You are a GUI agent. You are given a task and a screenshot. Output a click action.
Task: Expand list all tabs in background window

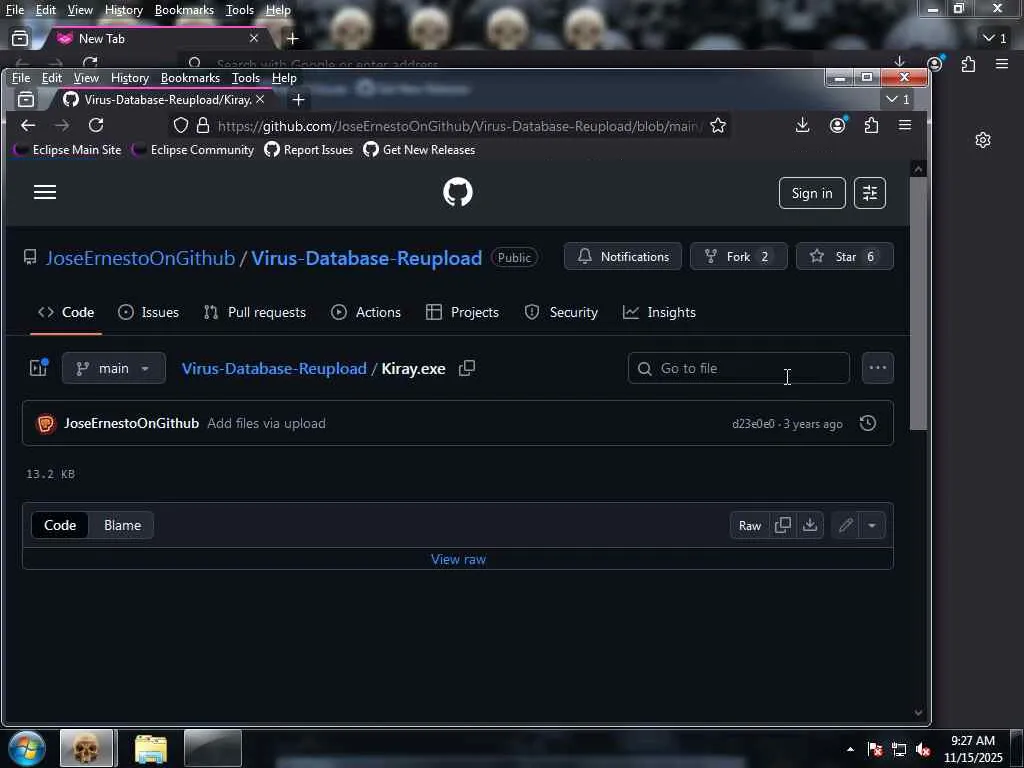[x=995, y=39]
